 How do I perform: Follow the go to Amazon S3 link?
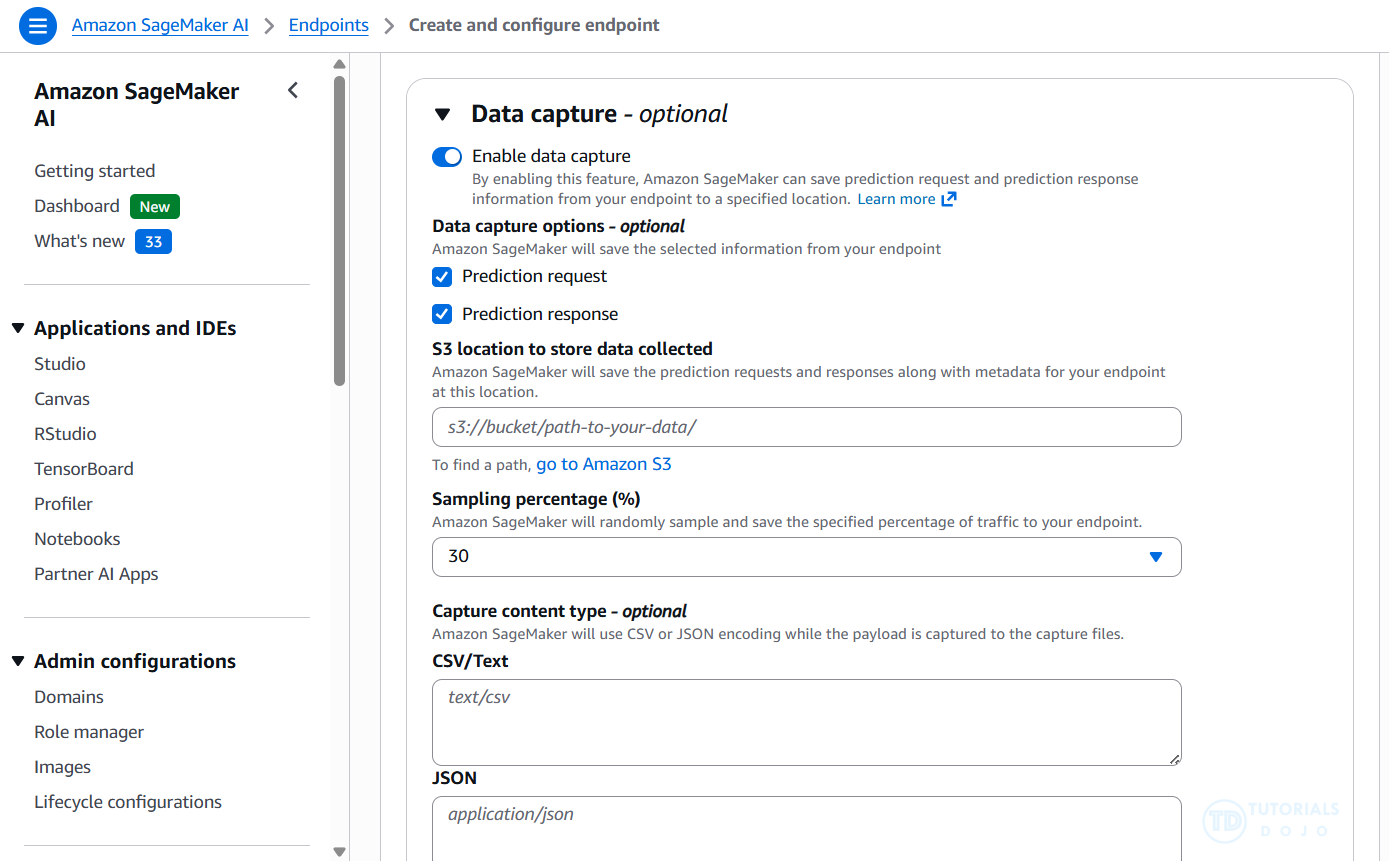pyautogui.click(x=604, y=464)
